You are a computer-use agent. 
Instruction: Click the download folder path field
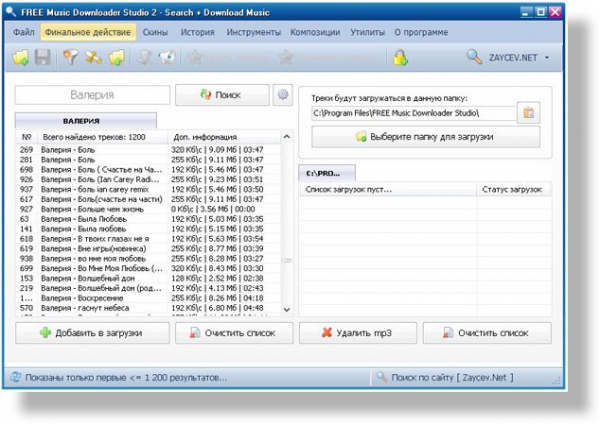coord(414,113)
